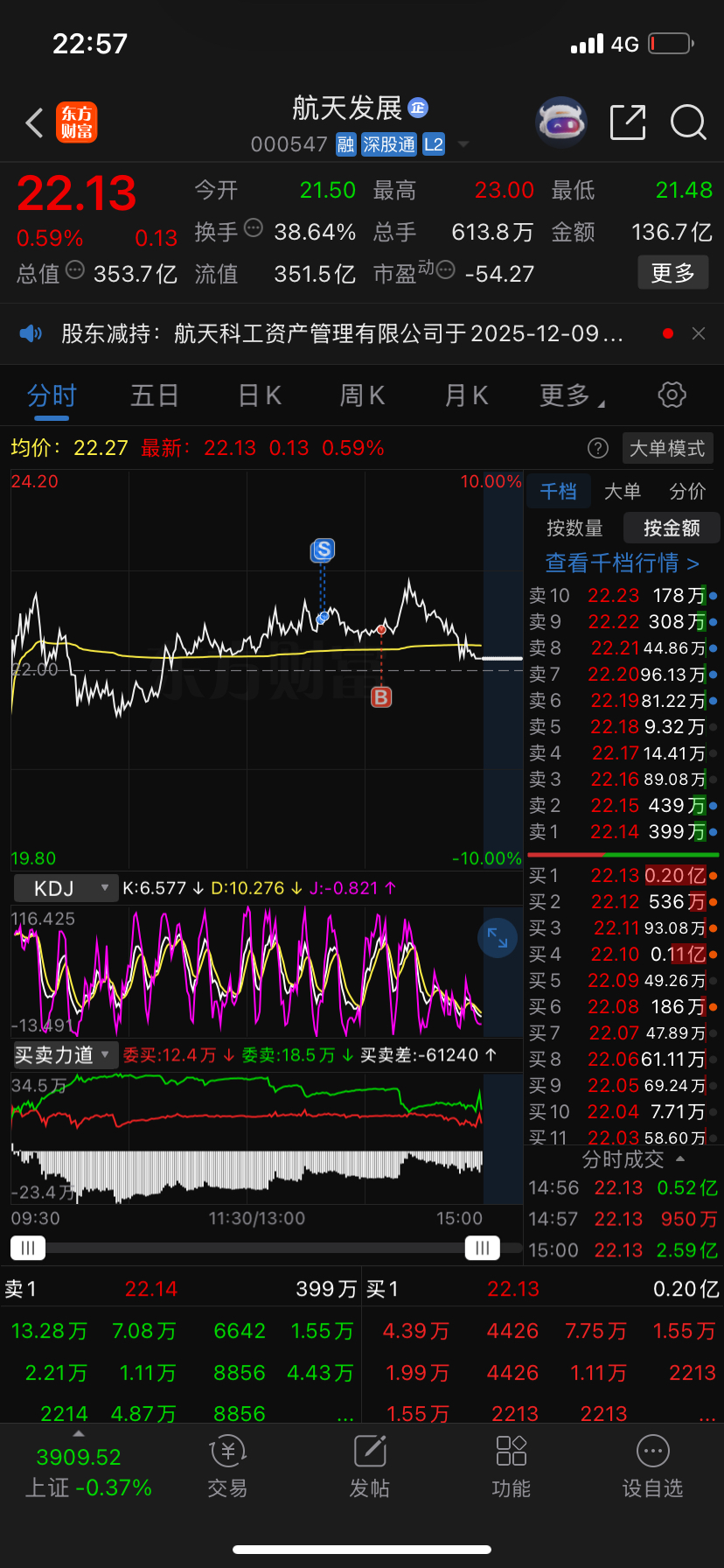Tap info icon next to 换手

(x=254, y=228)
